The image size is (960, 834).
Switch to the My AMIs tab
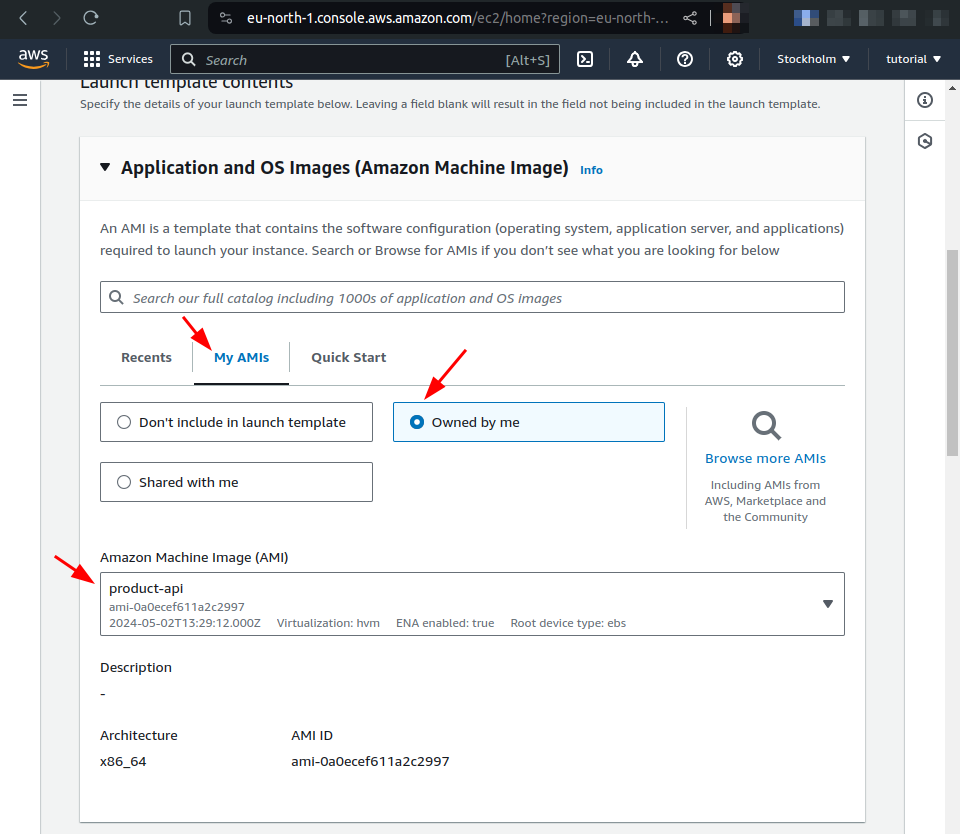pos(241,358)
